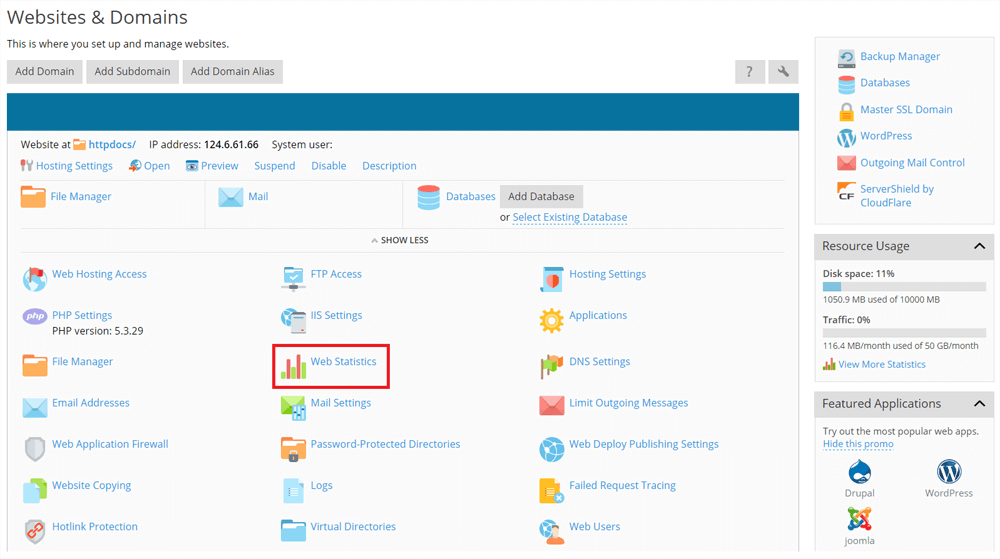Open Databases link next to Add Database
The height and width of the screenshot is (559, 1000).
471,196
